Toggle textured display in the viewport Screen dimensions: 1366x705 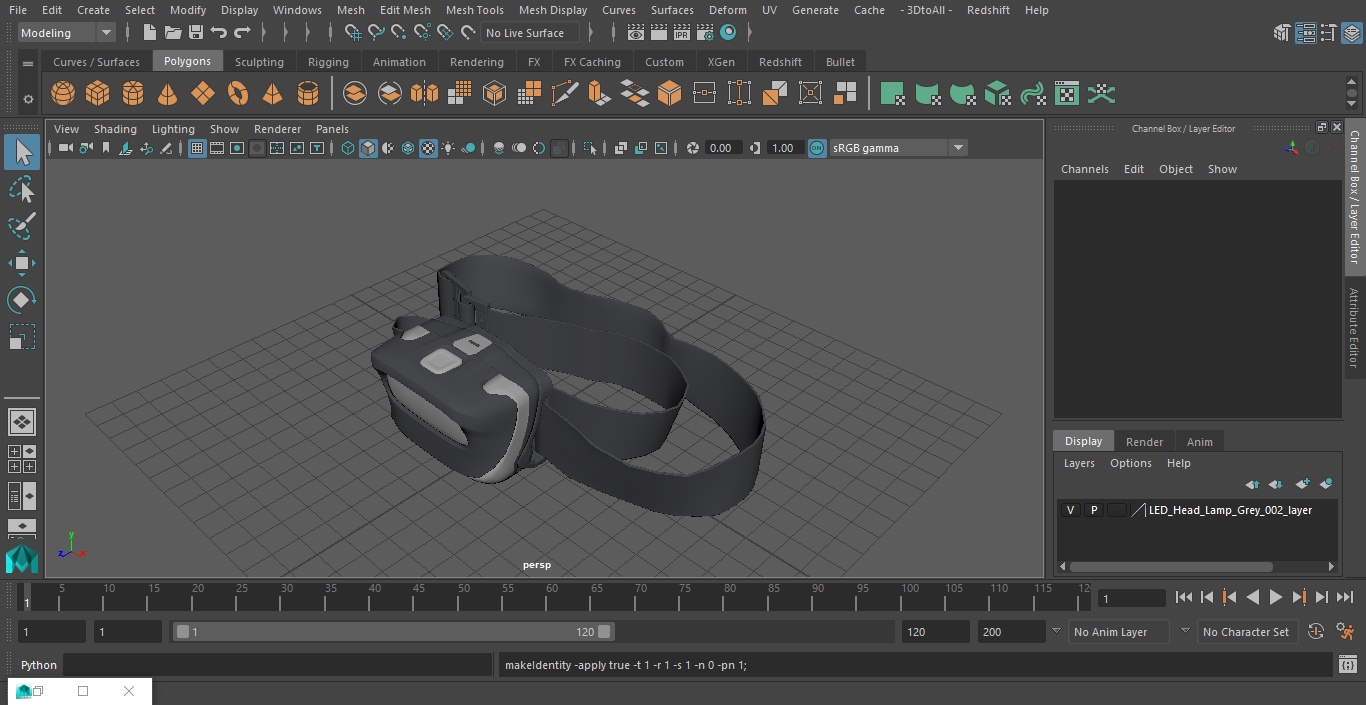coord(428,148)
